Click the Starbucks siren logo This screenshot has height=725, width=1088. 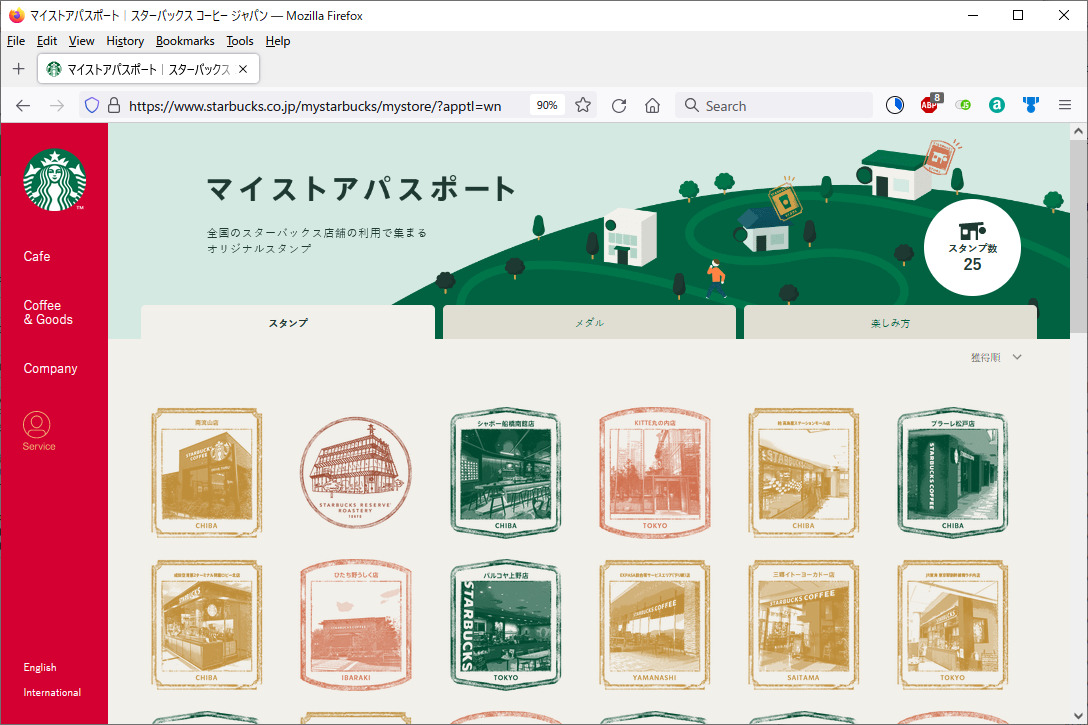(x=54, y=180)
